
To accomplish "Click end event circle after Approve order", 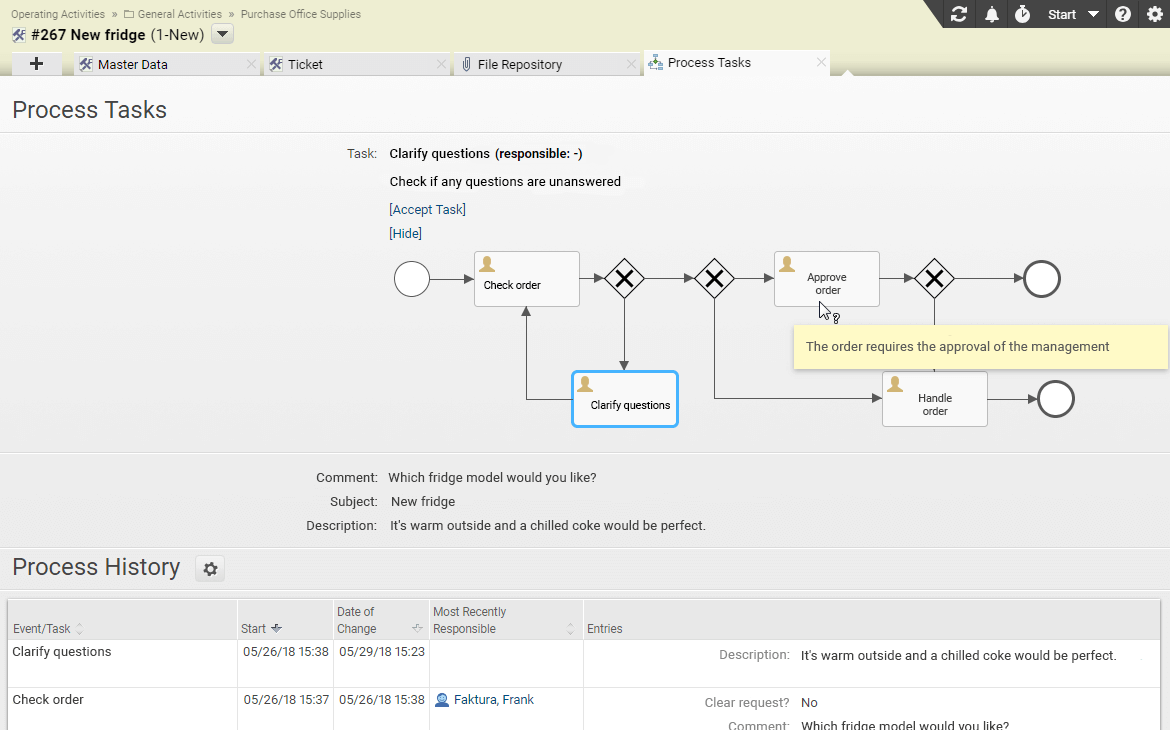I will (x=1042, y=279).
